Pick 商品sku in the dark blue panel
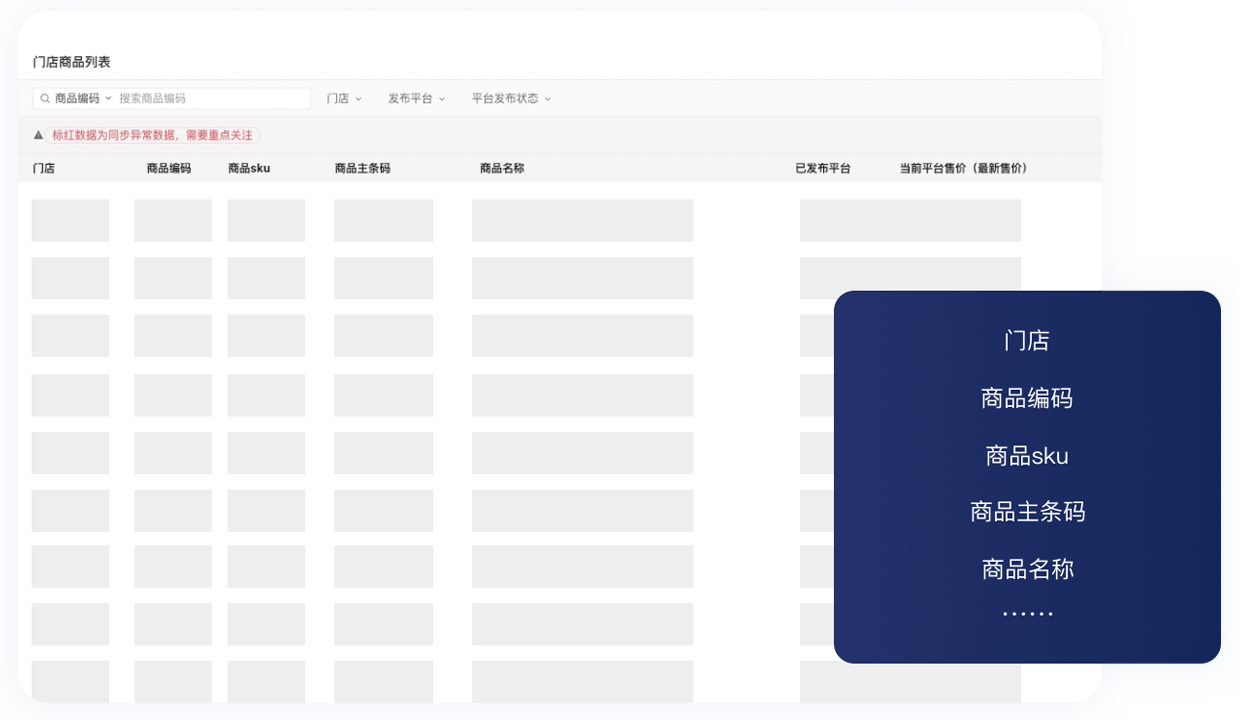Screen dimensions: 1240x720 [x=1027, y=456]
